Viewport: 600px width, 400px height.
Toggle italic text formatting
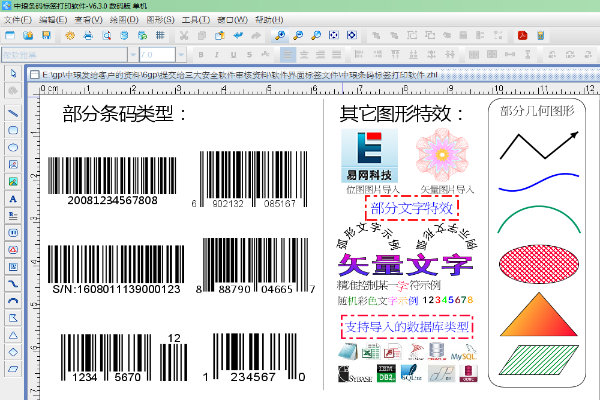(x=215, y=54)
